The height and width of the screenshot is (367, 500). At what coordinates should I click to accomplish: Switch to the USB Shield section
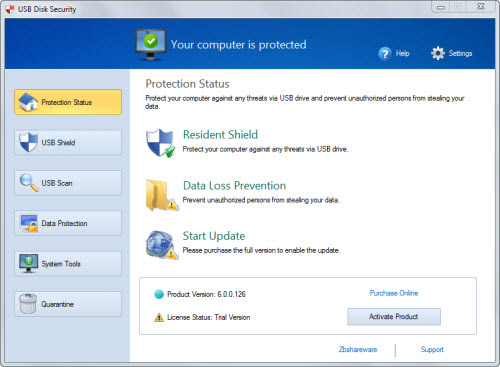coord(68,143)
